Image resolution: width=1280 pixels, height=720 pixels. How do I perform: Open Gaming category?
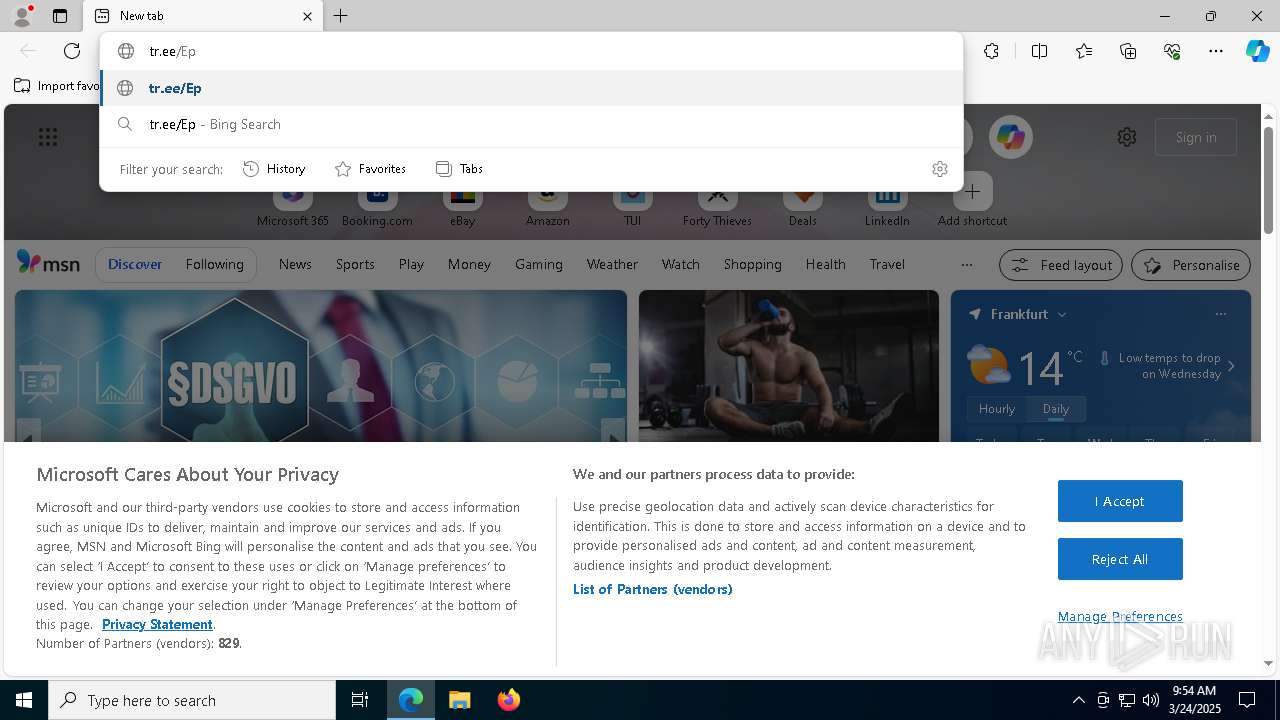539,264
